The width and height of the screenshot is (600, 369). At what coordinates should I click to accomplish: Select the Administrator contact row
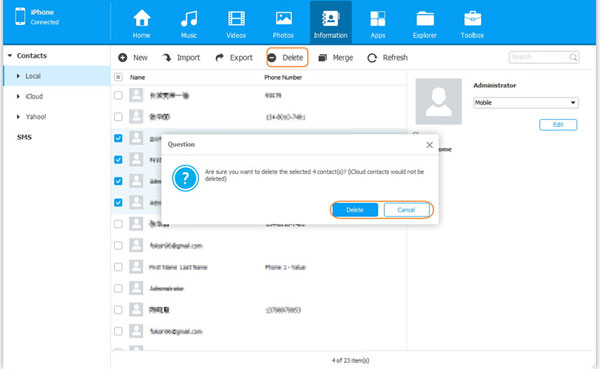[259, 288]
